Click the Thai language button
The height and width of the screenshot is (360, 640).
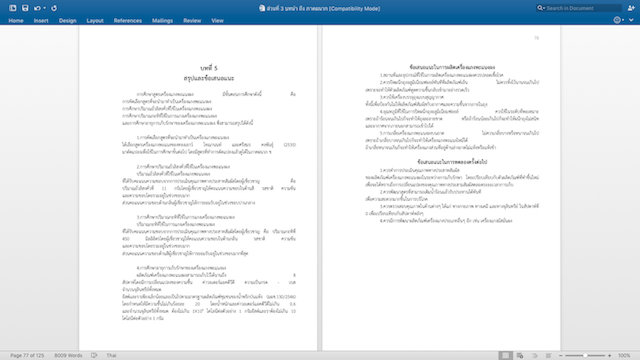tap(111, 356)
